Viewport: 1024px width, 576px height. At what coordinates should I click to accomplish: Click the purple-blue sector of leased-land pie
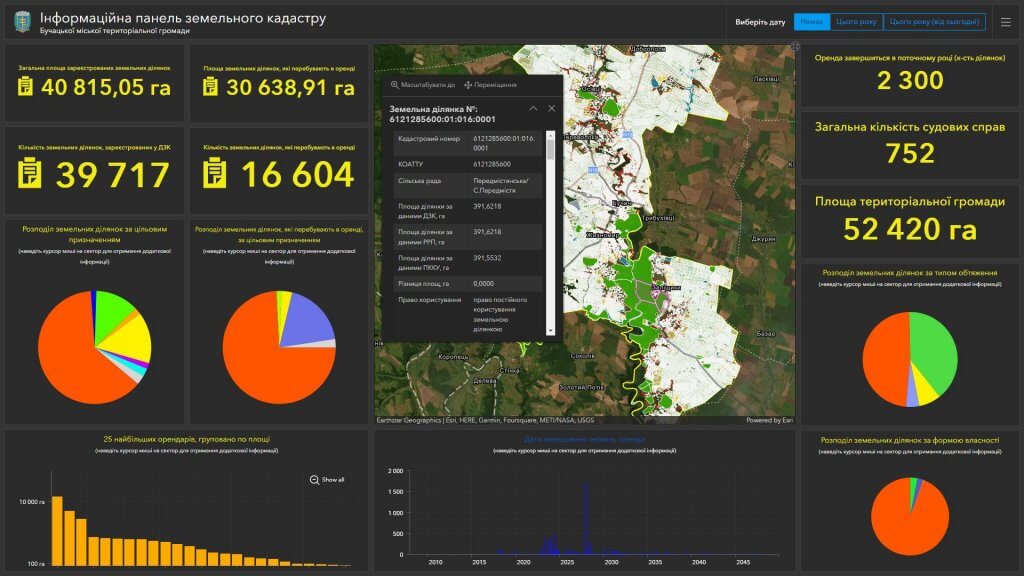pos(307,319)
